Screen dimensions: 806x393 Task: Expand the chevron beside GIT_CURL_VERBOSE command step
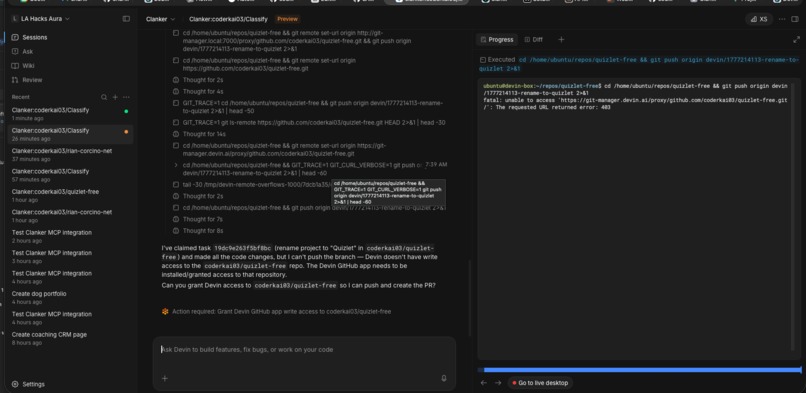coord(176,165)
